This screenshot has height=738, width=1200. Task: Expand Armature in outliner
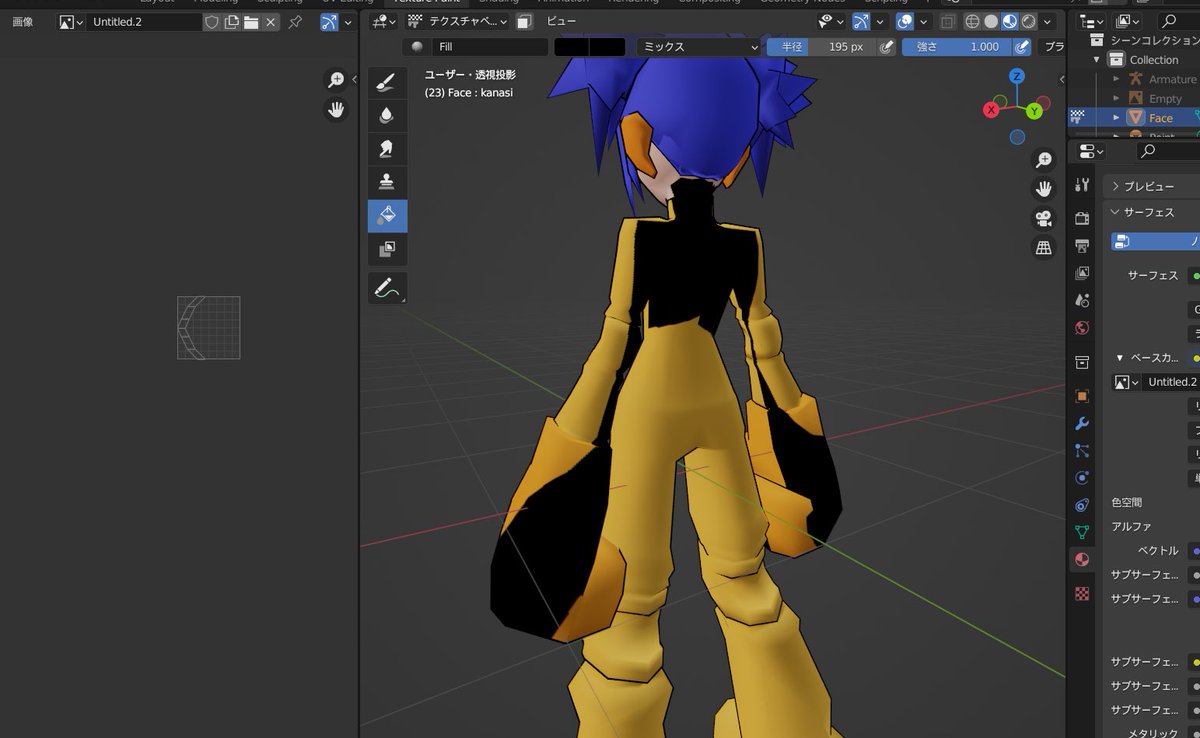1116,79
